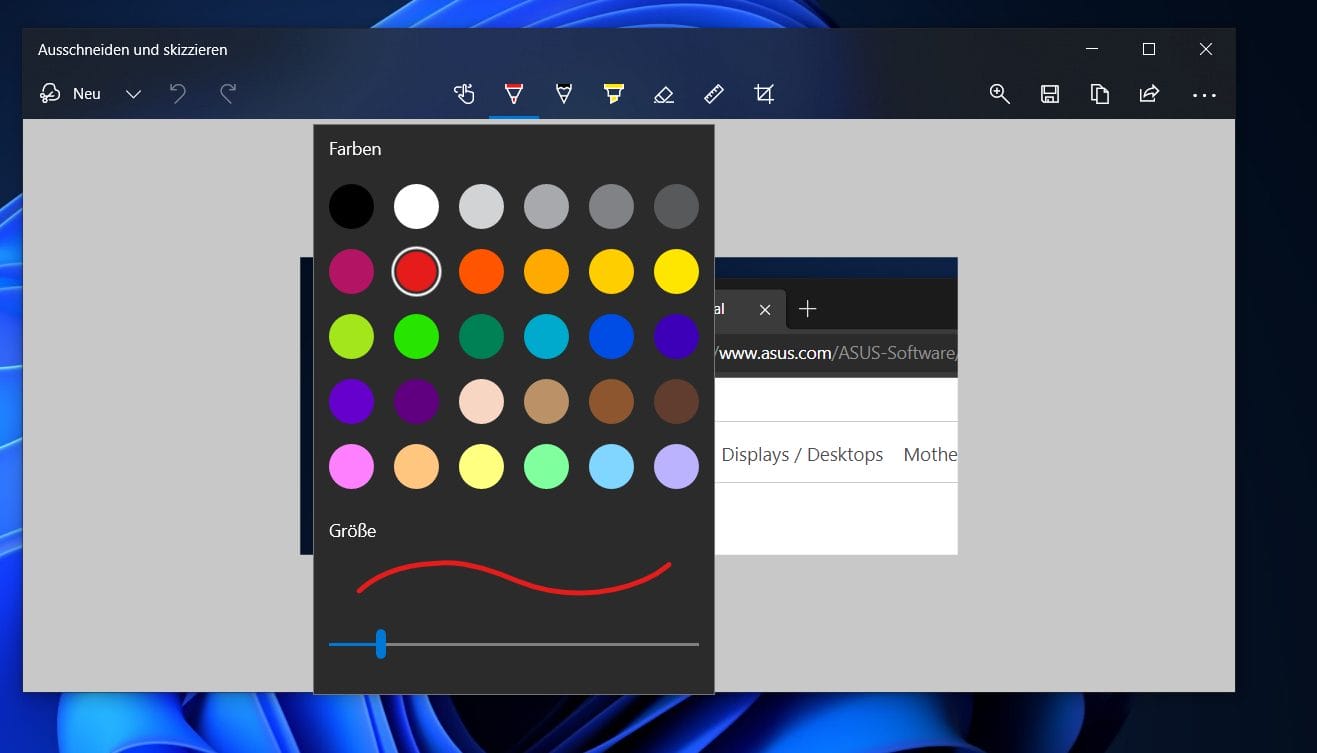
Task: Start a new snip with the Neu button
Action: pos(70,93)
